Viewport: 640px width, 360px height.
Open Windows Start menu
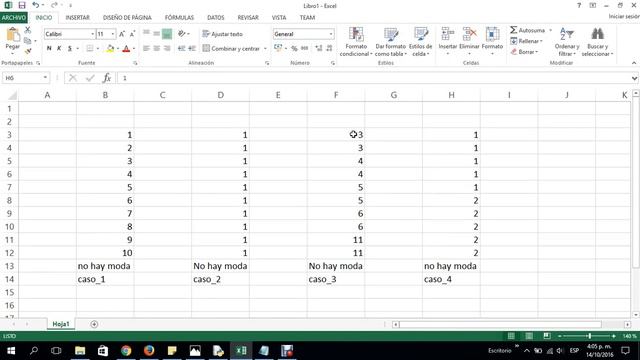[11, 351]
